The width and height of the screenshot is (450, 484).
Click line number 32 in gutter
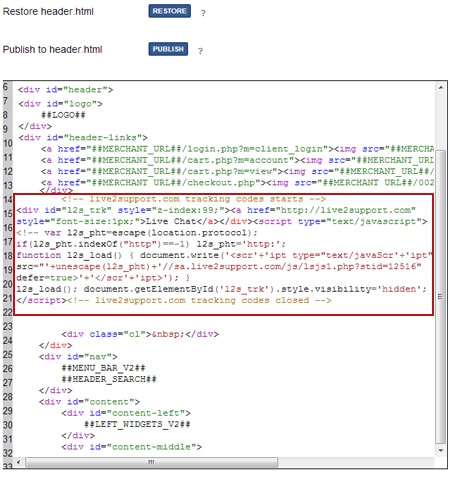8,453
